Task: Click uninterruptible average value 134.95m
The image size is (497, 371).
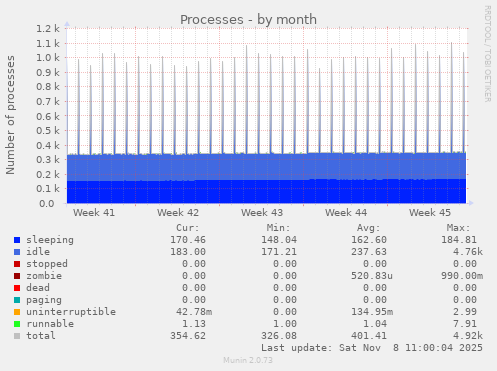Action: click(372, 312)
